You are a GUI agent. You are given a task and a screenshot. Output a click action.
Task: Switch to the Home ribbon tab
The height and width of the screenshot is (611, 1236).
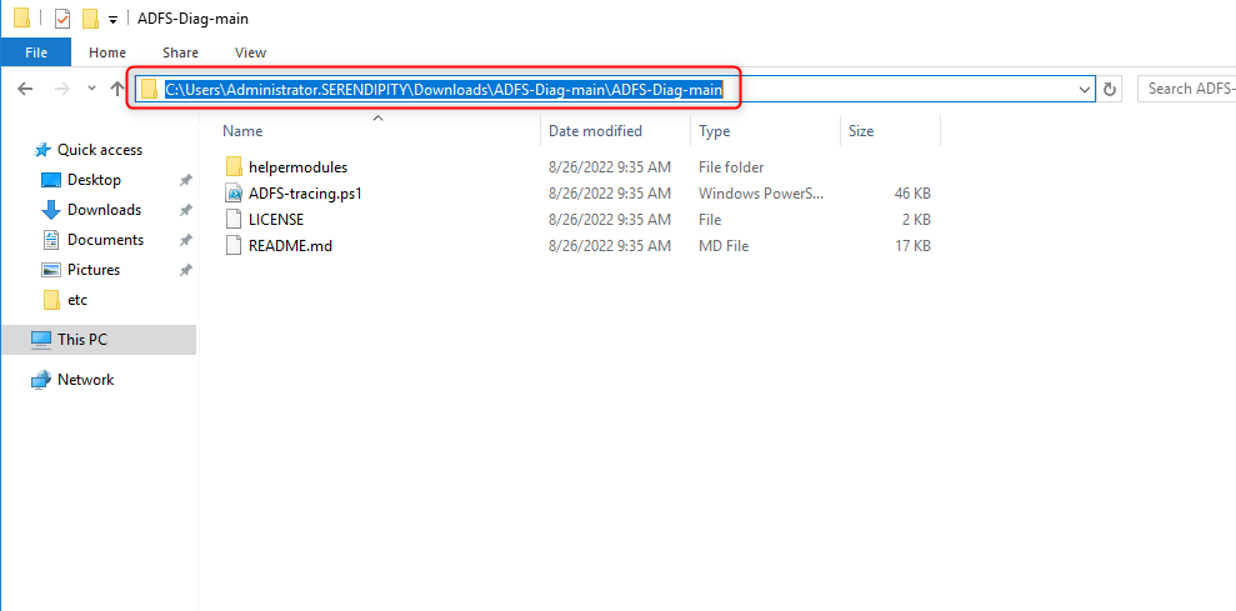107,52
